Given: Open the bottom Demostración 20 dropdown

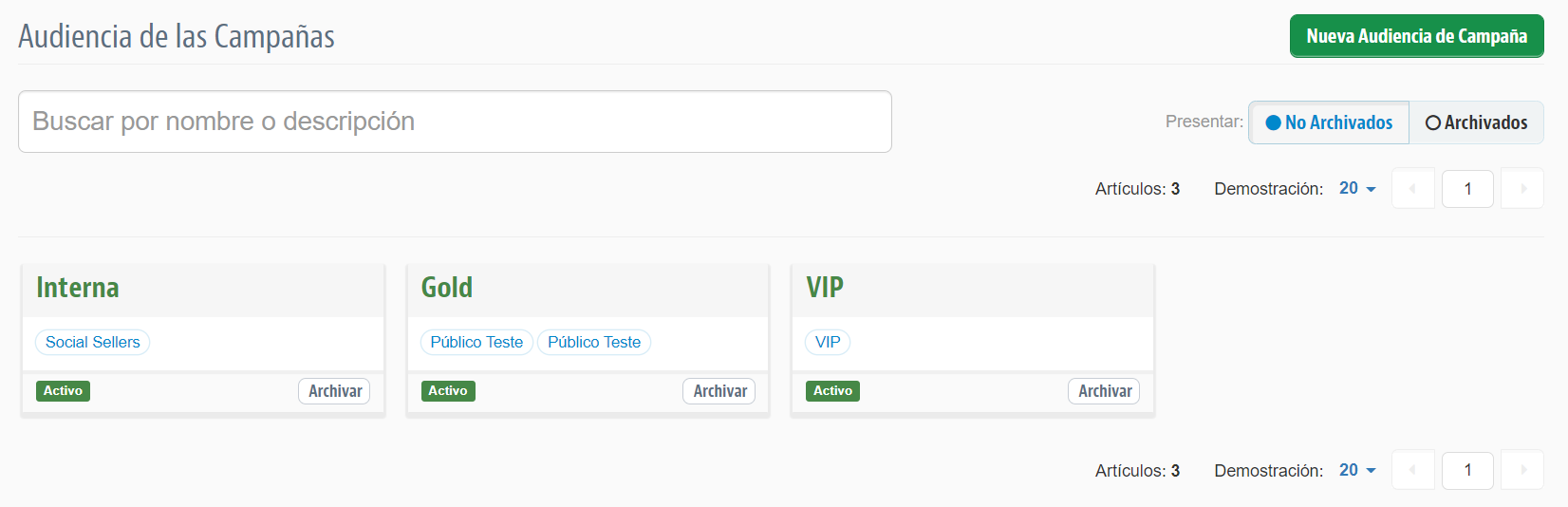Looking at the screenshot, I should pos(1357,470).
